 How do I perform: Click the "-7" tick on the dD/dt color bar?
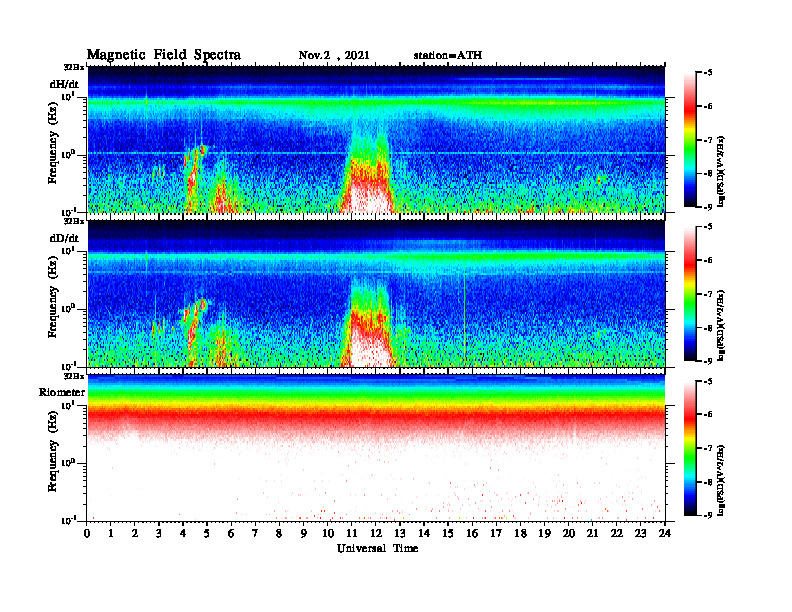click(x=708, y=294)
